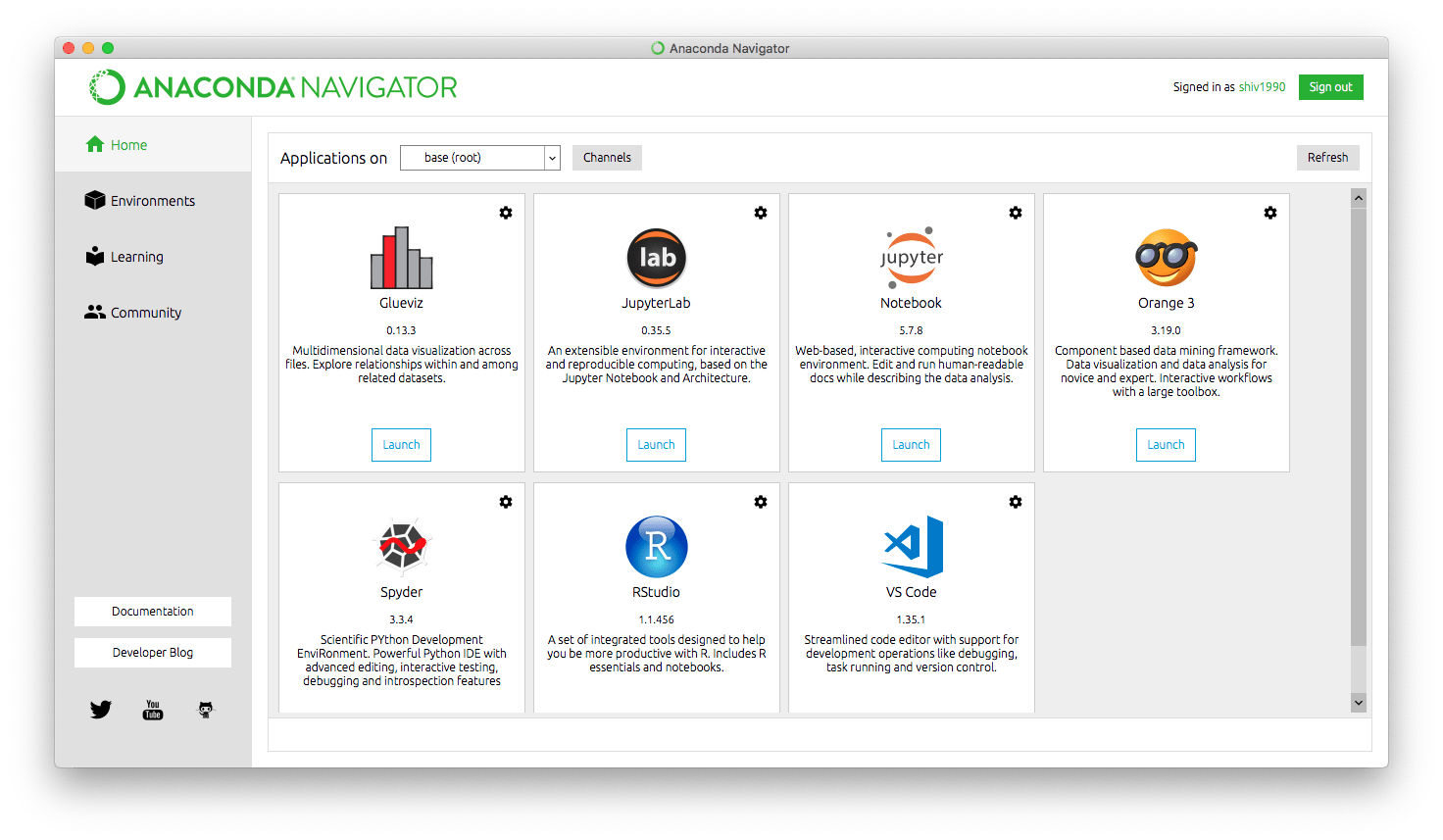Click the VS Code version 1.35.1 text
Viewport: 1443px width, 840px height.
point(911,619)
